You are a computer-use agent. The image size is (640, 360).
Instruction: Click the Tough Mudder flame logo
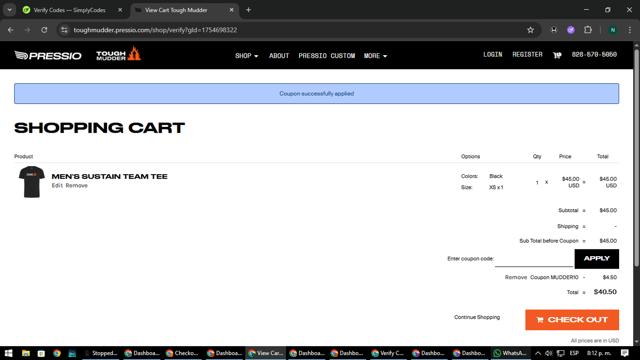(118, 54)
